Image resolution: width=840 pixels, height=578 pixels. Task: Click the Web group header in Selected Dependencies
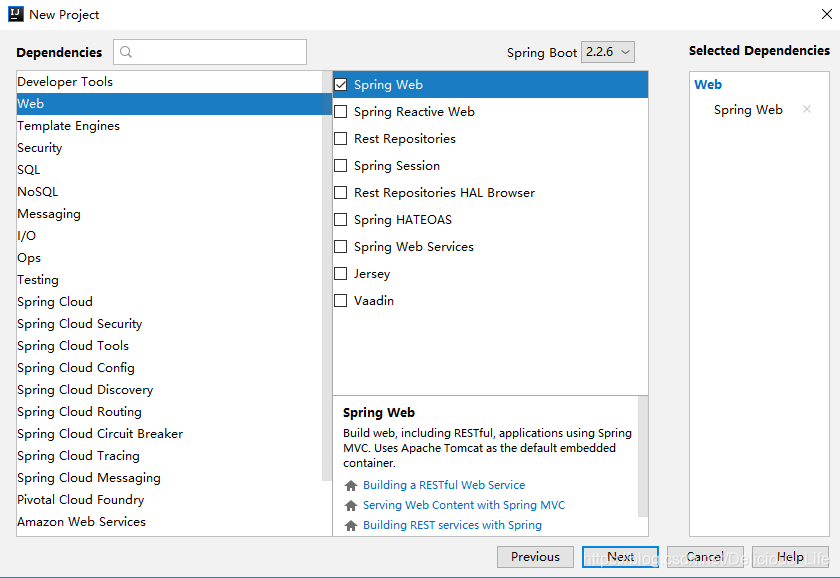[708, 84]
